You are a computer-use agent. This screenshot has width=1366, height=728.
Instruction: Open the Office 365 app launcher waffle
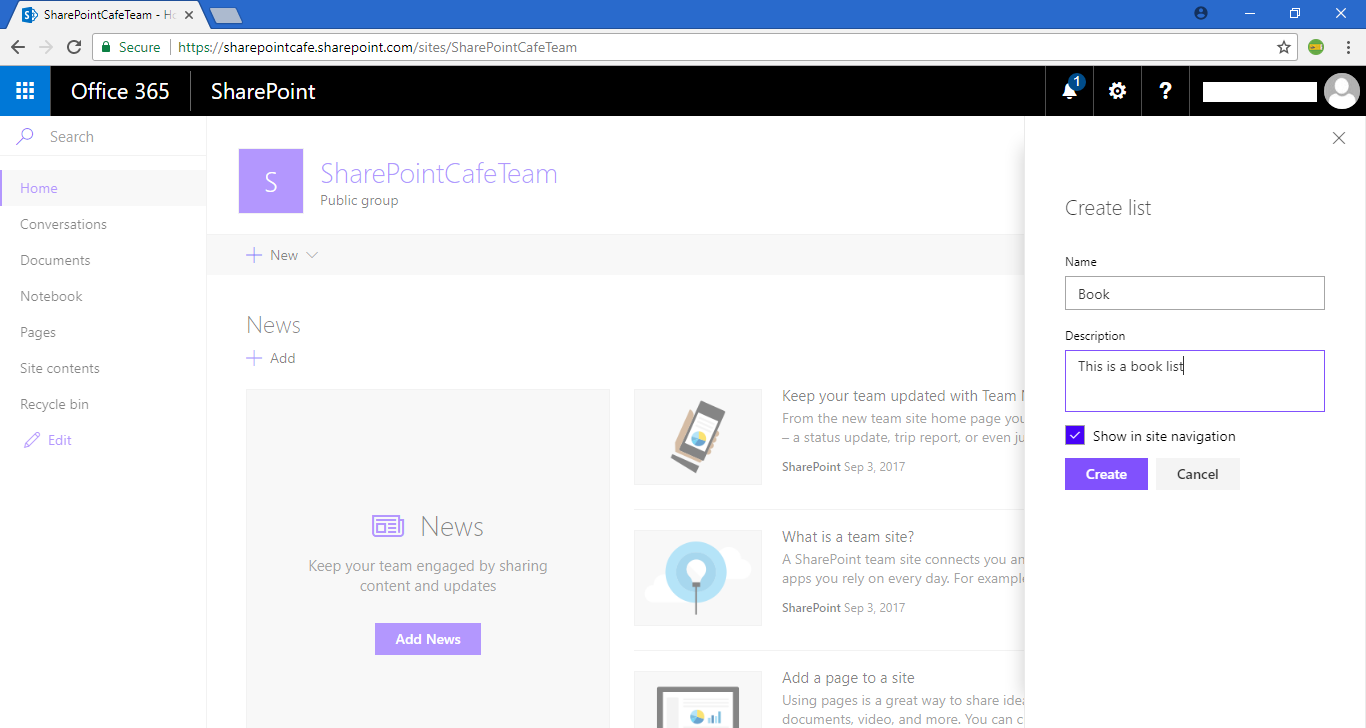pos(25,91)
